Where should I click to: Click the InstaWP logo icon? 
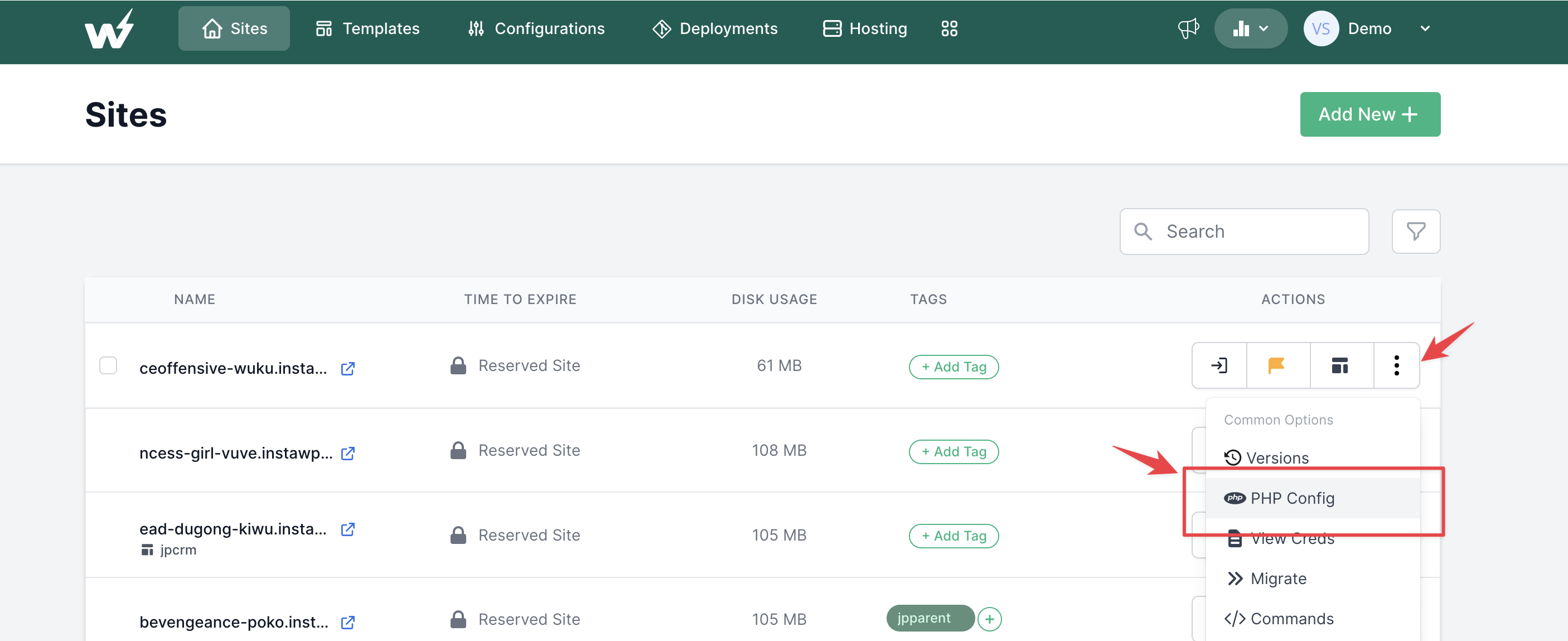pyautogui.click(x=109, y=29)
